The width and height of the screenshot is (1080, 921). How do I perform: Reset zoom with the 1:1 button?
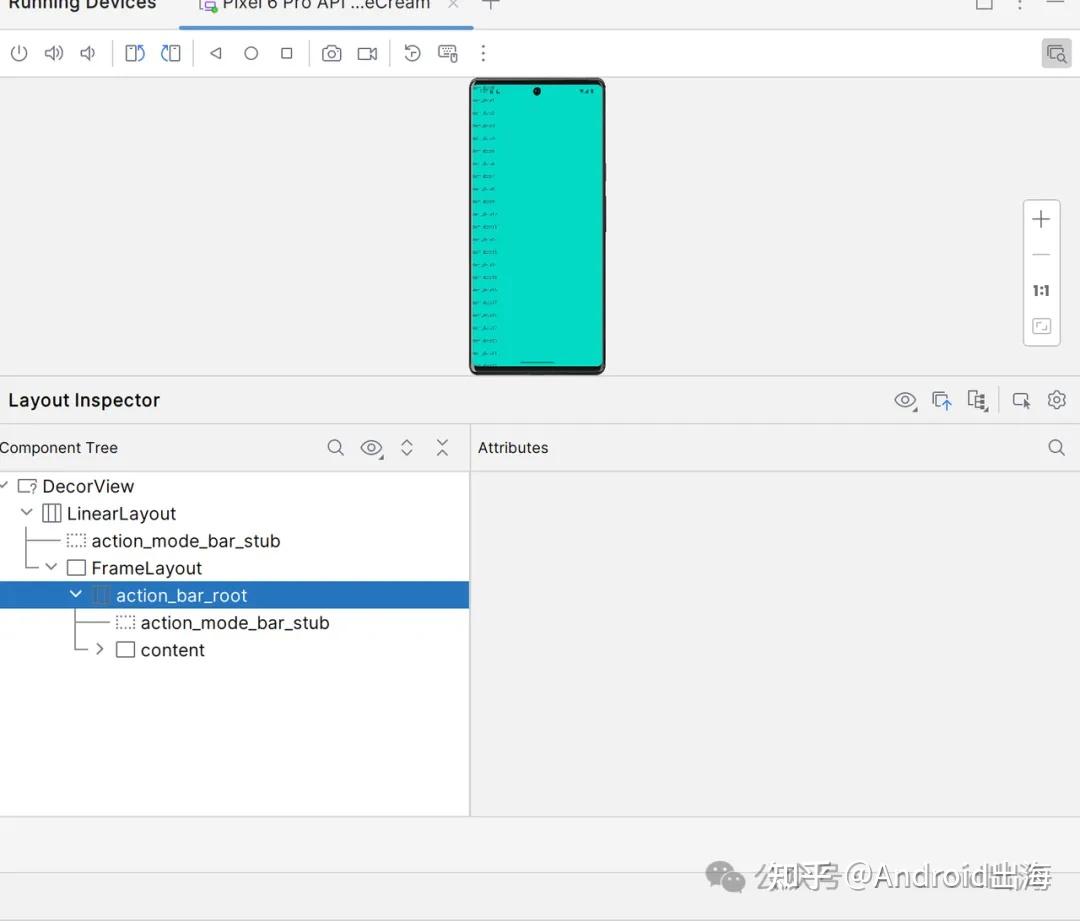1041,291
